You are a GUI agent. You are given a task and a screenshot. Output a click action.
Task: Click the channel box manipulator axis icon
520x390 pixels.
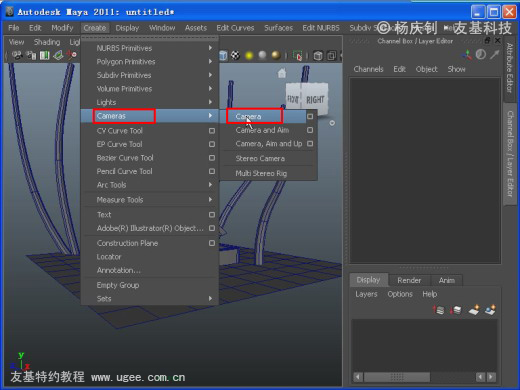(467, 55)
